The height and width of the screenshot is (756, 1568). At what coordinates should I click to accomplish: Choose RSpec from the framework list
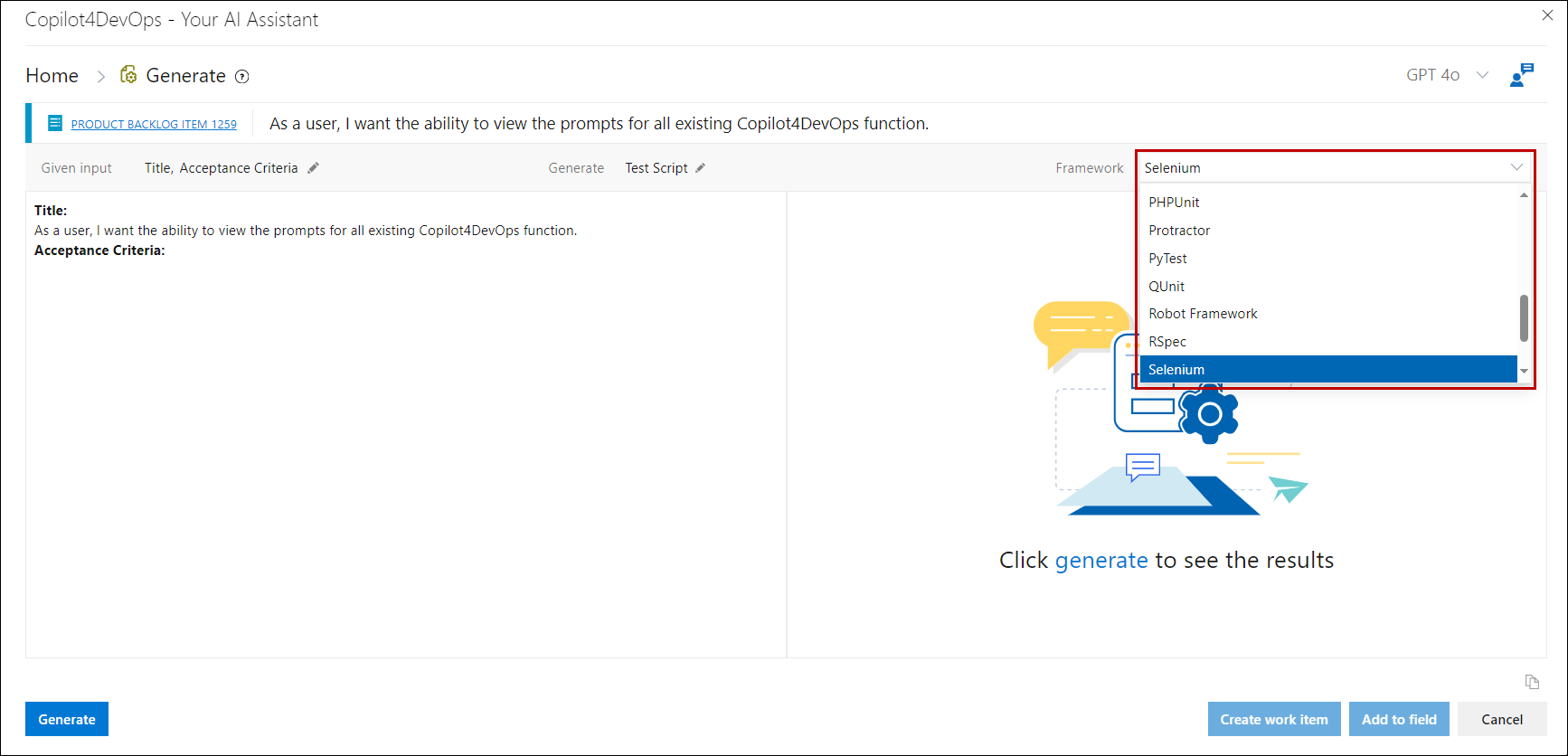pos(1327,342)
